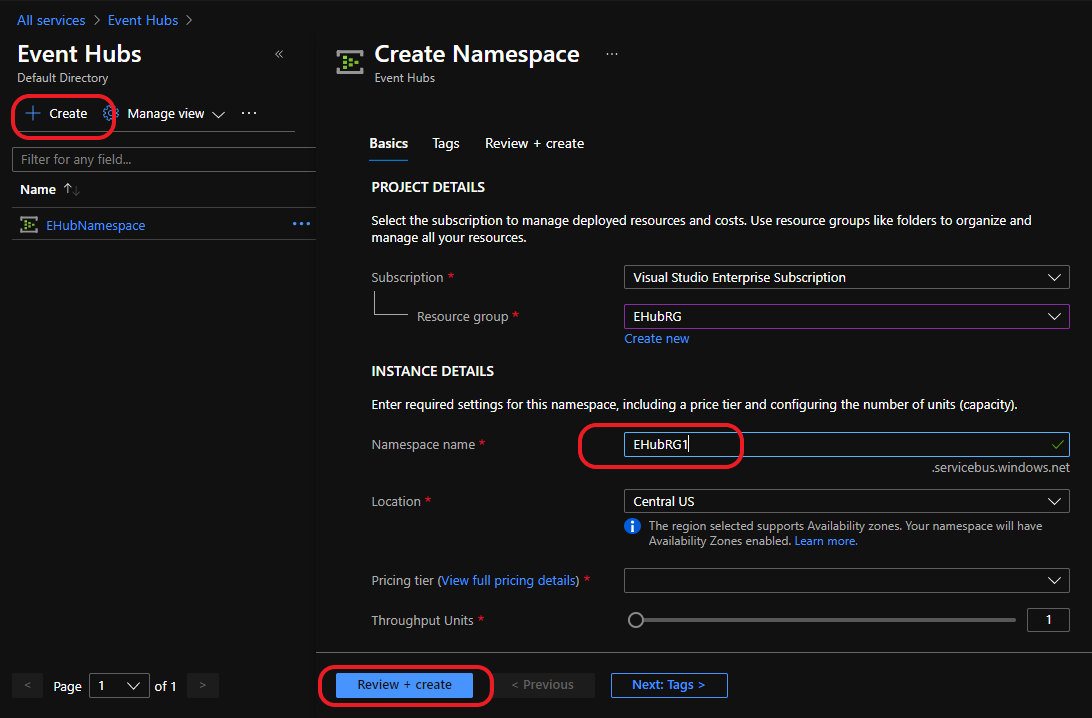This screenshot has height=718, width=1092.
Task: Click the EHubNamespace event hub icon
Action: click(x=29, y=224)
